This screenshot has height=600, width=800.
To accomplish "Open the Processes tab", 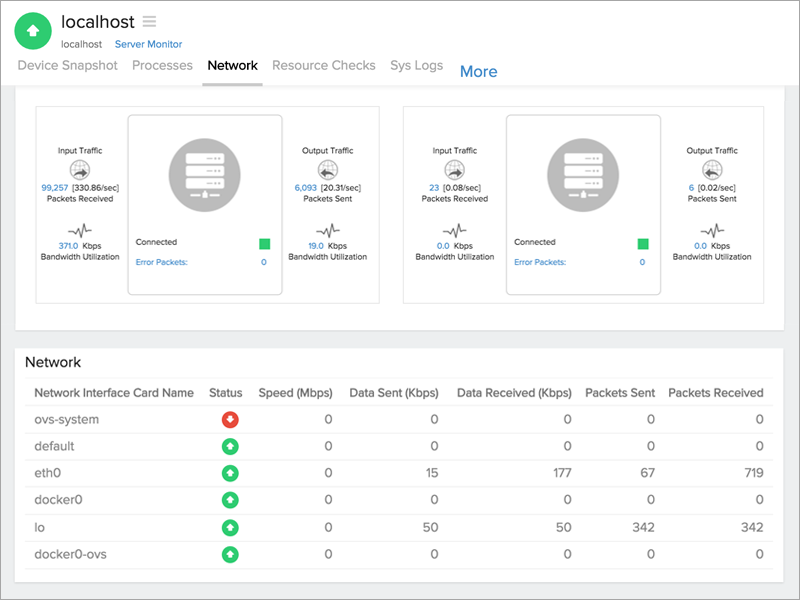I will (x=162, y=66).
